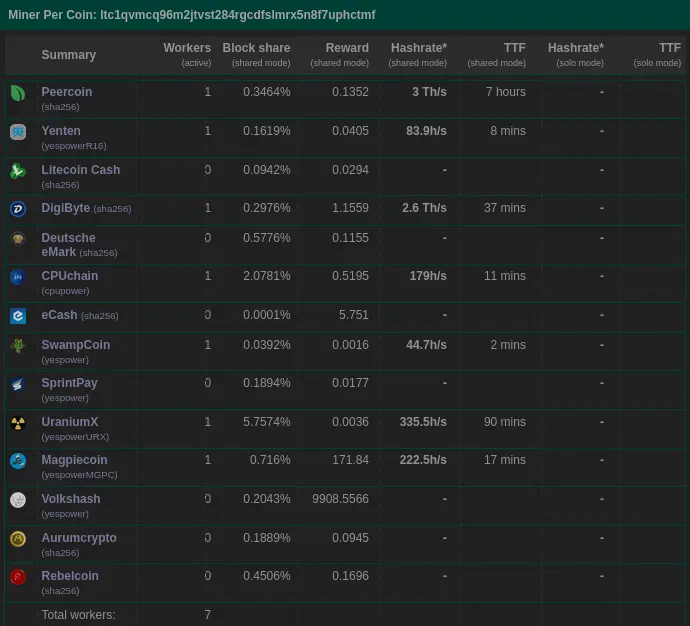Select DigiByte TTF value 37 mins

tap(505, 208)
